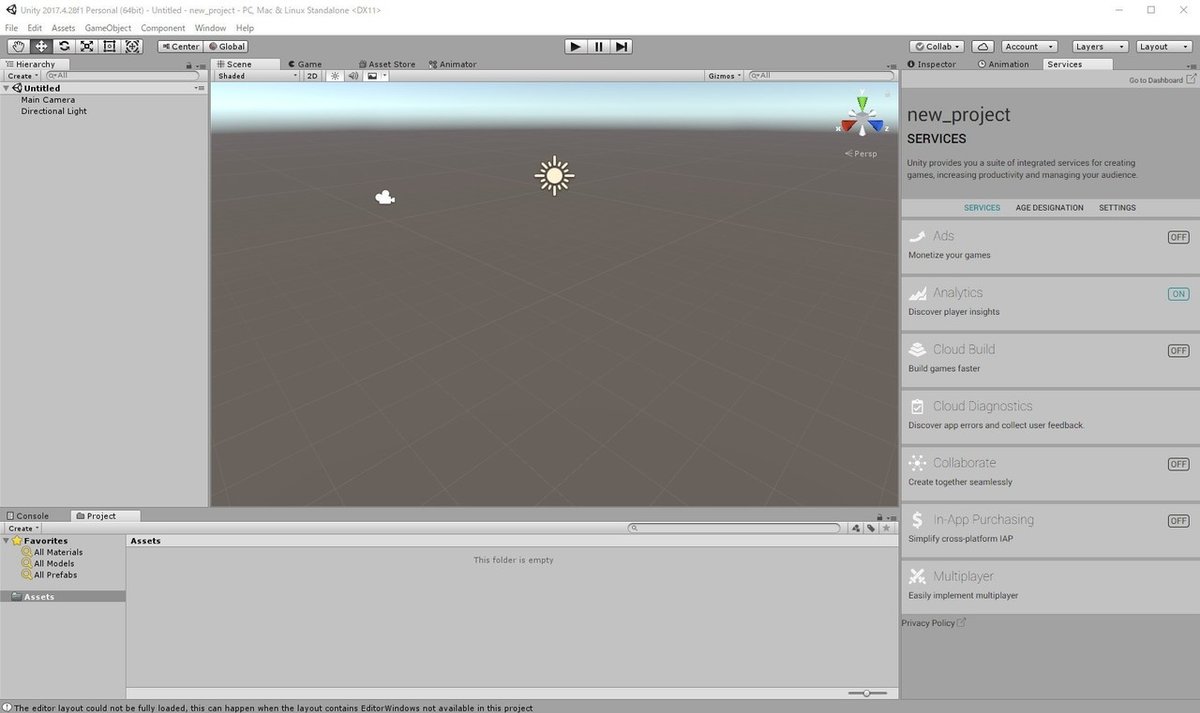The image size is (1200, 713).
Task: Toggle scene effects image button
Action: click(x=371, y=76)
